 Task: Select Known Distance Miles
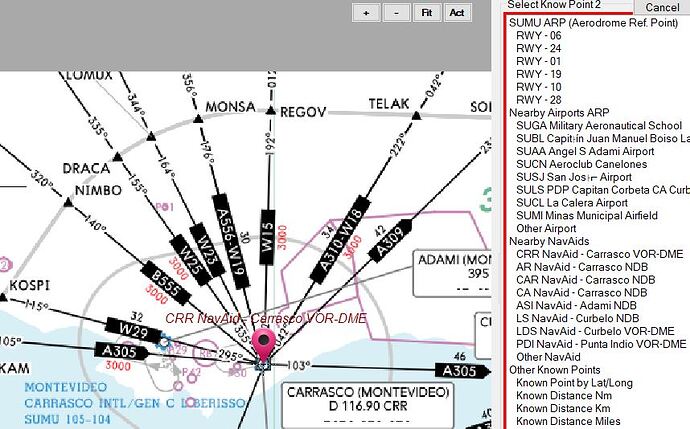[x=568, y=421]
